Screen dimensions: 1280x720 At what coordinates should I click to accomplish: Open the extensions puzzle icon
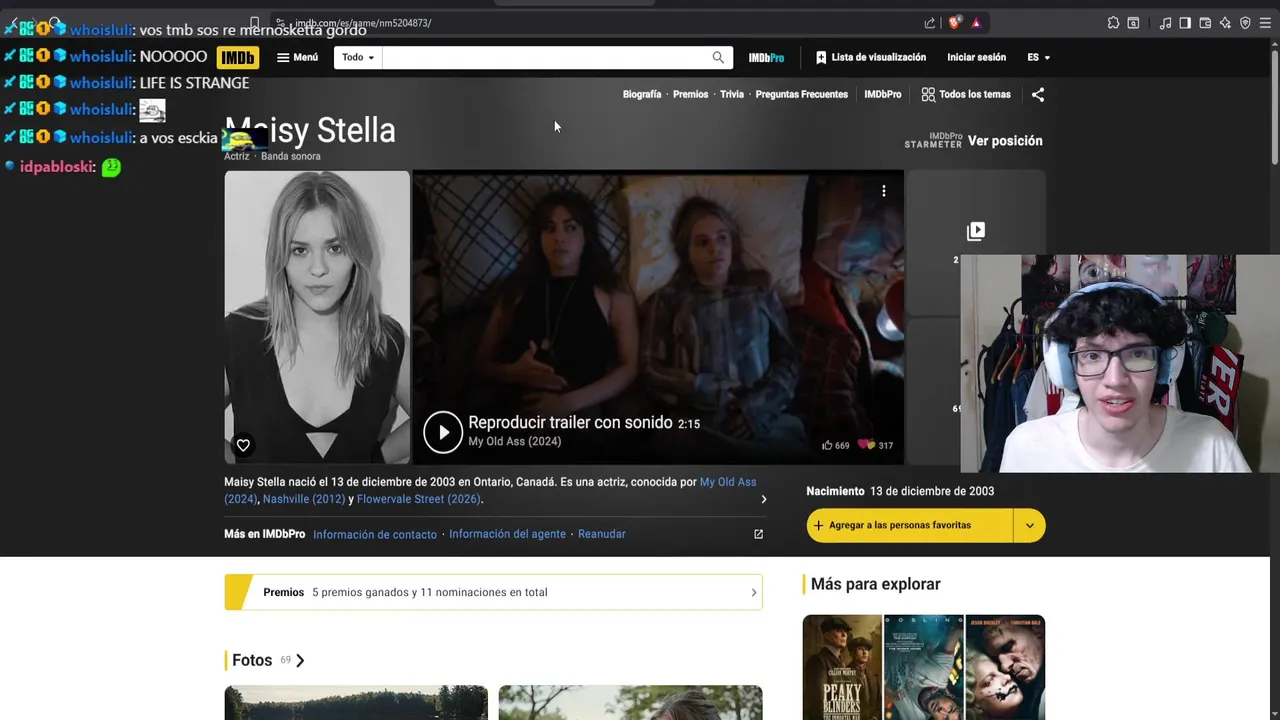pyautogui.click(x=1113, y=23)
